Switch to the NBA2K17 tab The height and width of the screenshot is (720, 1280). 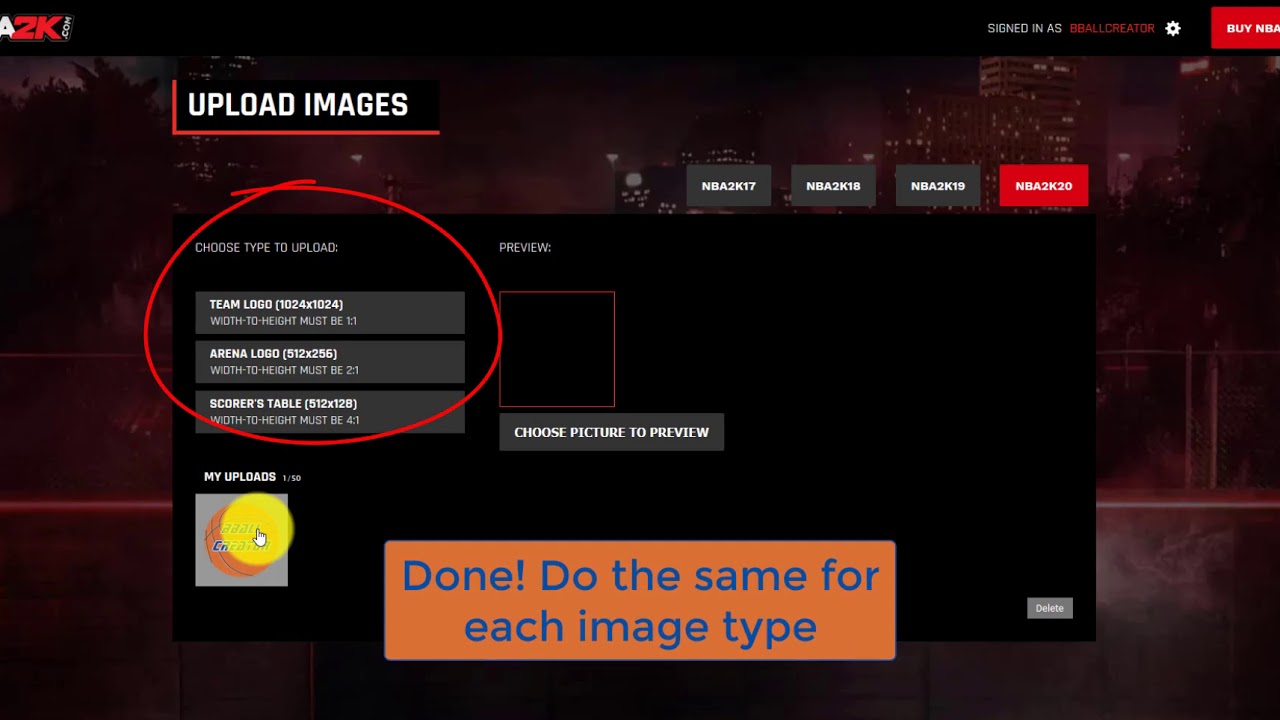pos(728,186)
